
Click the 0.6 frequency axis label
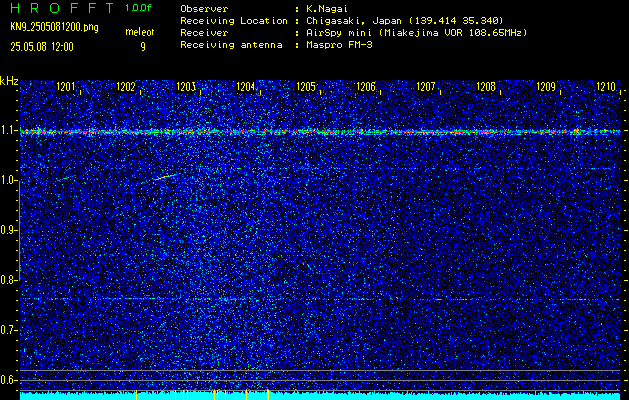7,380
